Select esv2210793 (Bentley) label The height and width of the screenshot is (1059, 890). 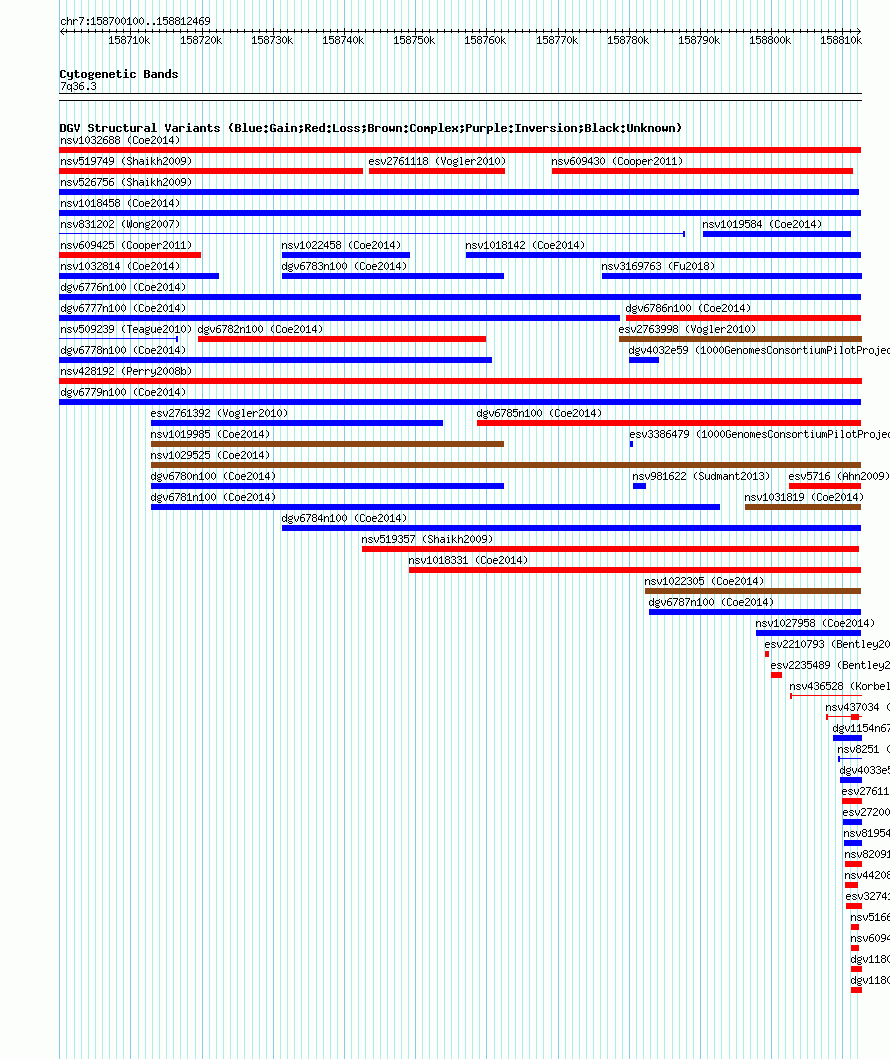tap(827, 643)
